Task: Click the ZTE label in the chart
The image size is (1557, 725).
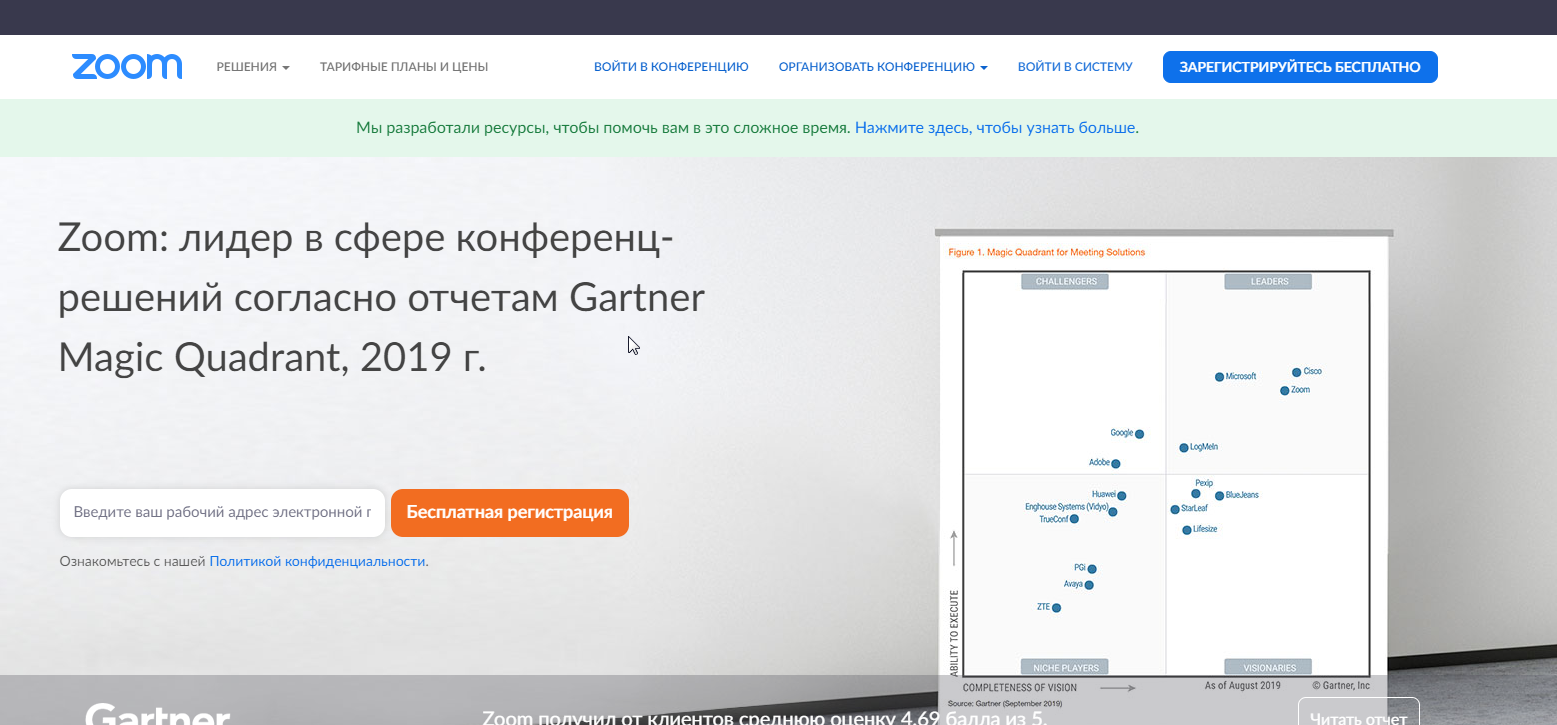Action: tap(1043, 607)
